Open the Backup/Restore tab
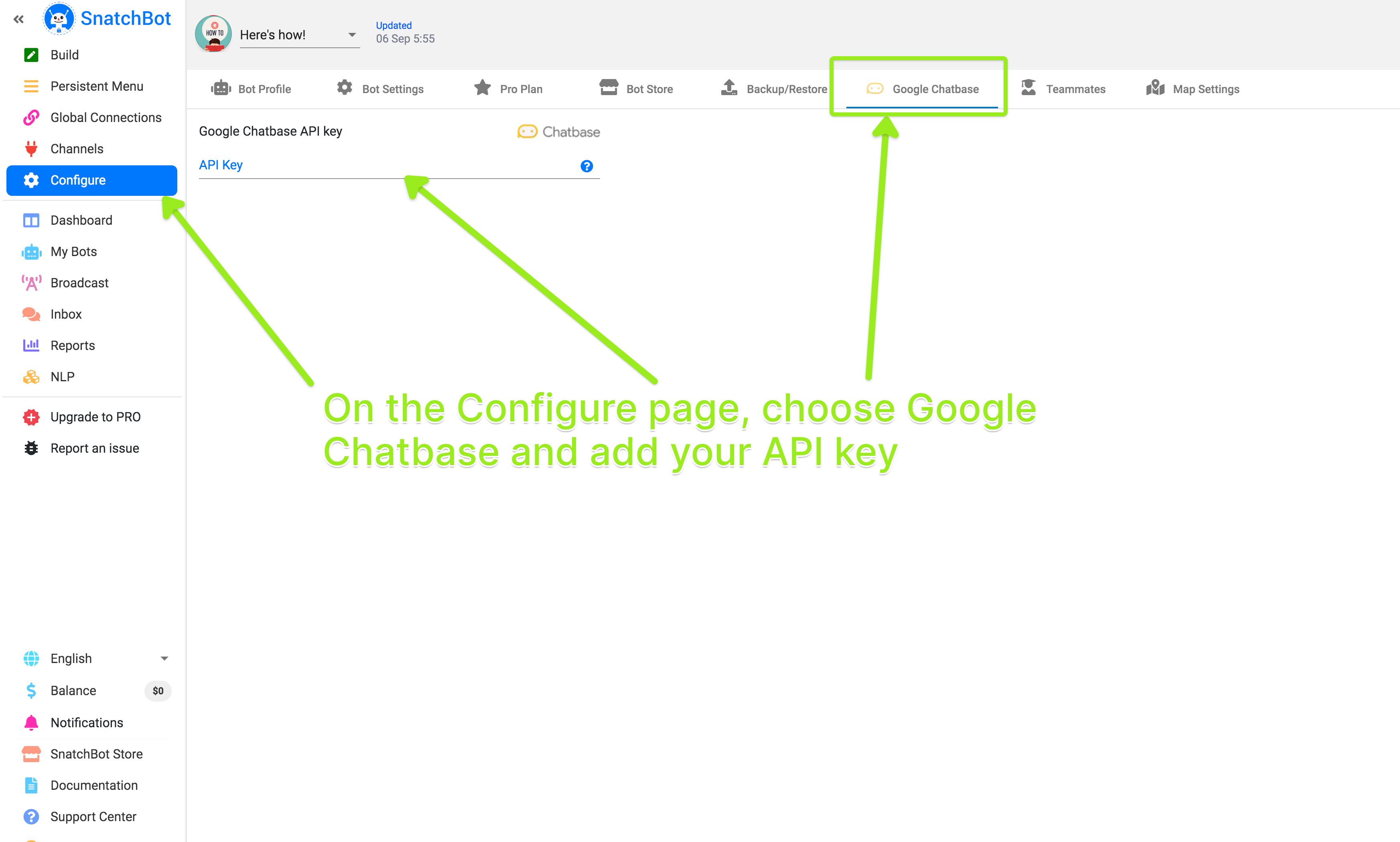Image resolution: width=1400 pixels, height=842 pixels. [x=774, y=89]
